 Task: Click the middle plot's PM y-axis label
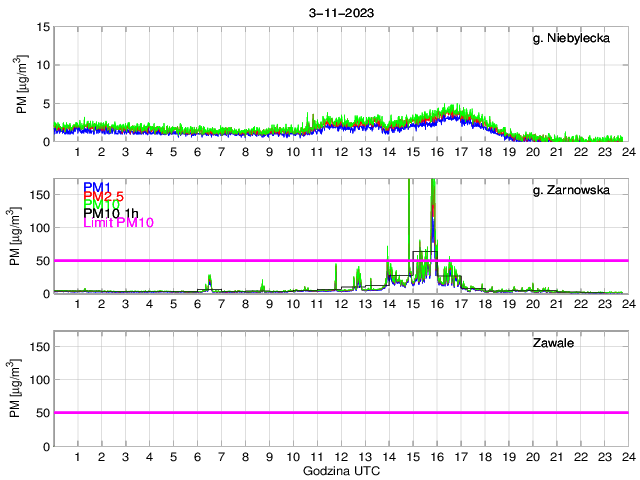(22, 236)
